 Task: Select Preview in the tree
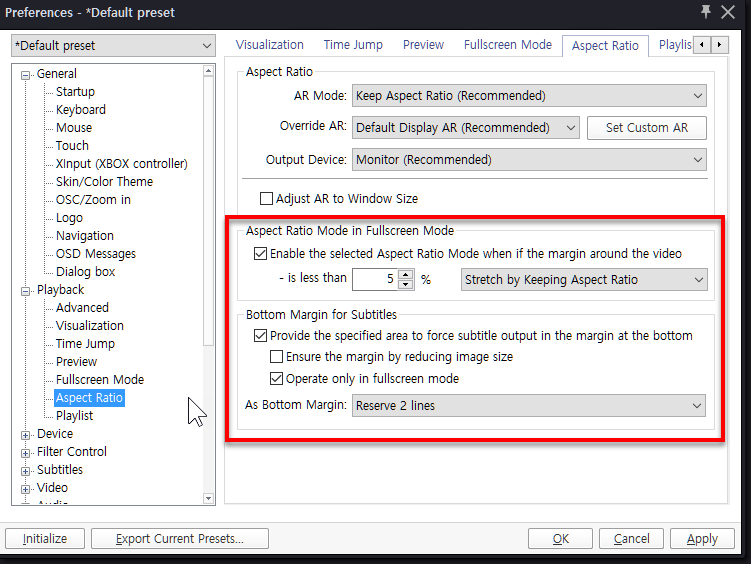[76, 361]
